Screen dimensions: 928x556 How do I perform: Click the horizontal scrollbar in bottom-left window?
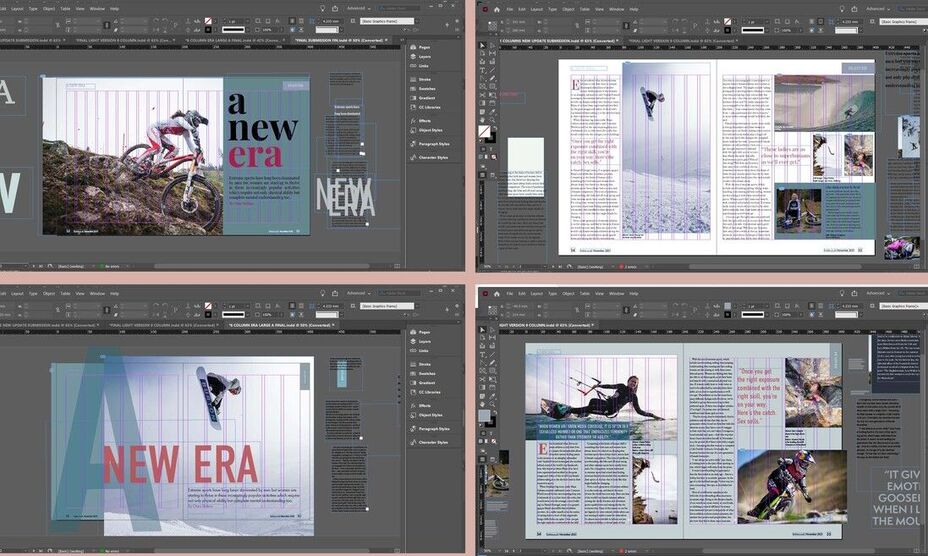coord(262,551)
